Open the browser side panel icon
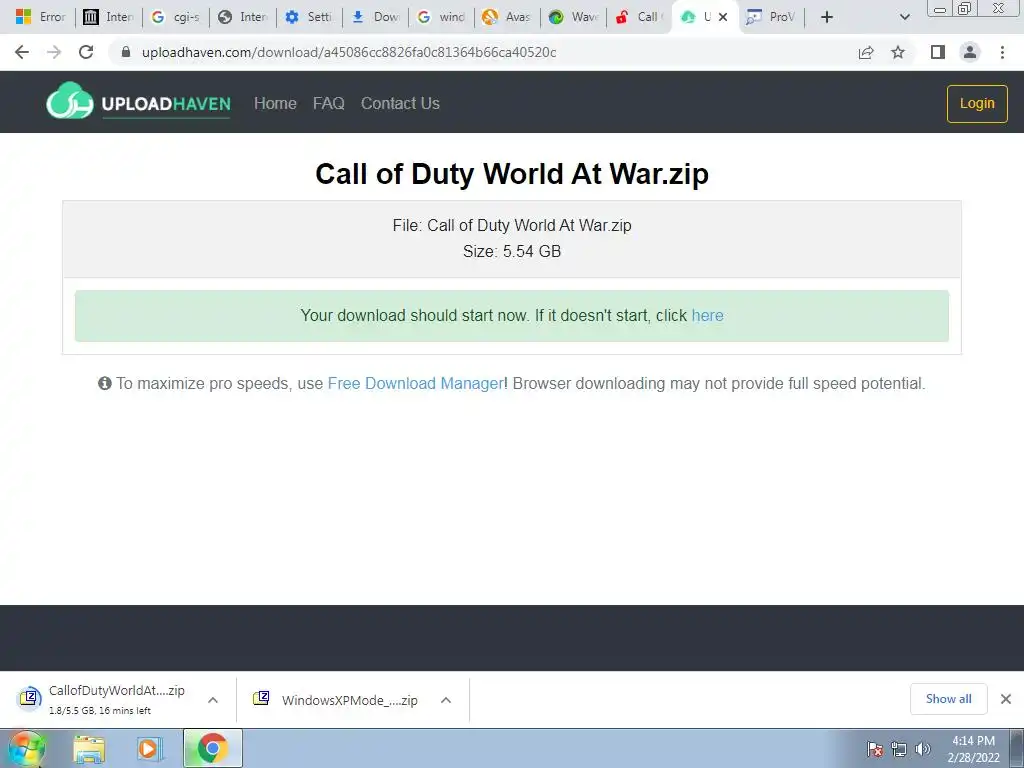The width and height of the screenshot is (1024, 768). (x=938, y=52)
